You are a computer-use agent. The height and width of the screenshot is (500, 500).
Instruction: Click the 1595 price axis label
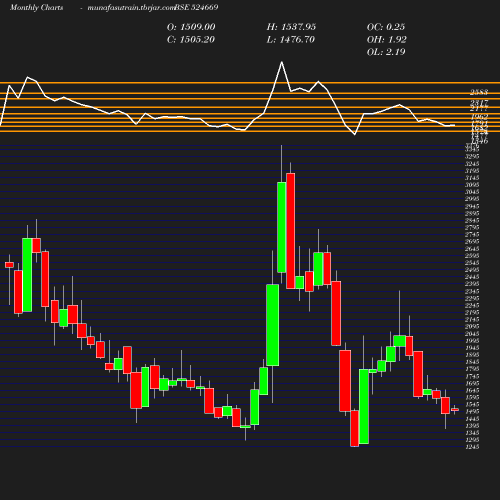coord(472,397)
